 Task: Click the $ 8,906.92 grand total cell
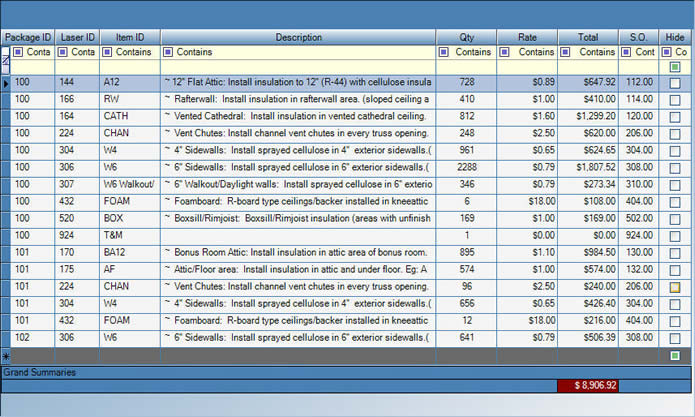(588, 386)
